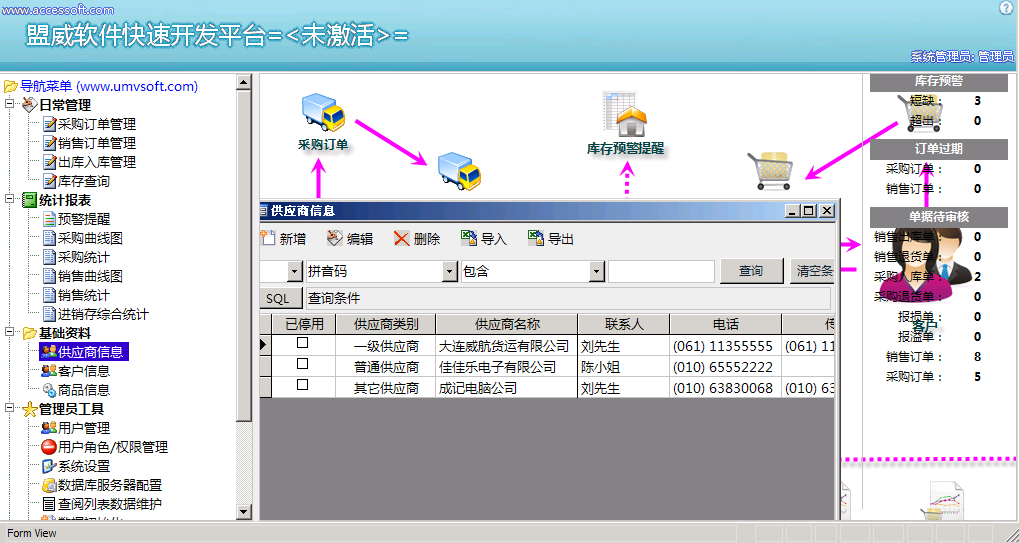Click phone cell (010) 65552222

pyautogui.click(x=725, y=367)
